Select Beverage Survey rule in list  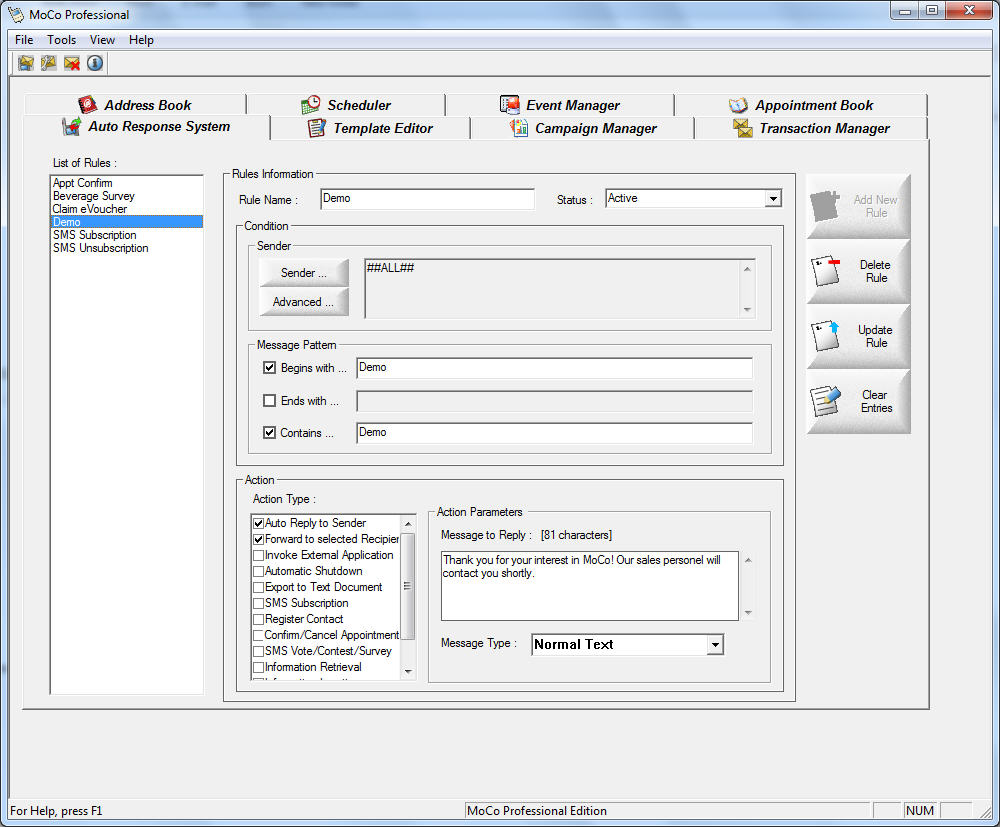coord(126,196)
